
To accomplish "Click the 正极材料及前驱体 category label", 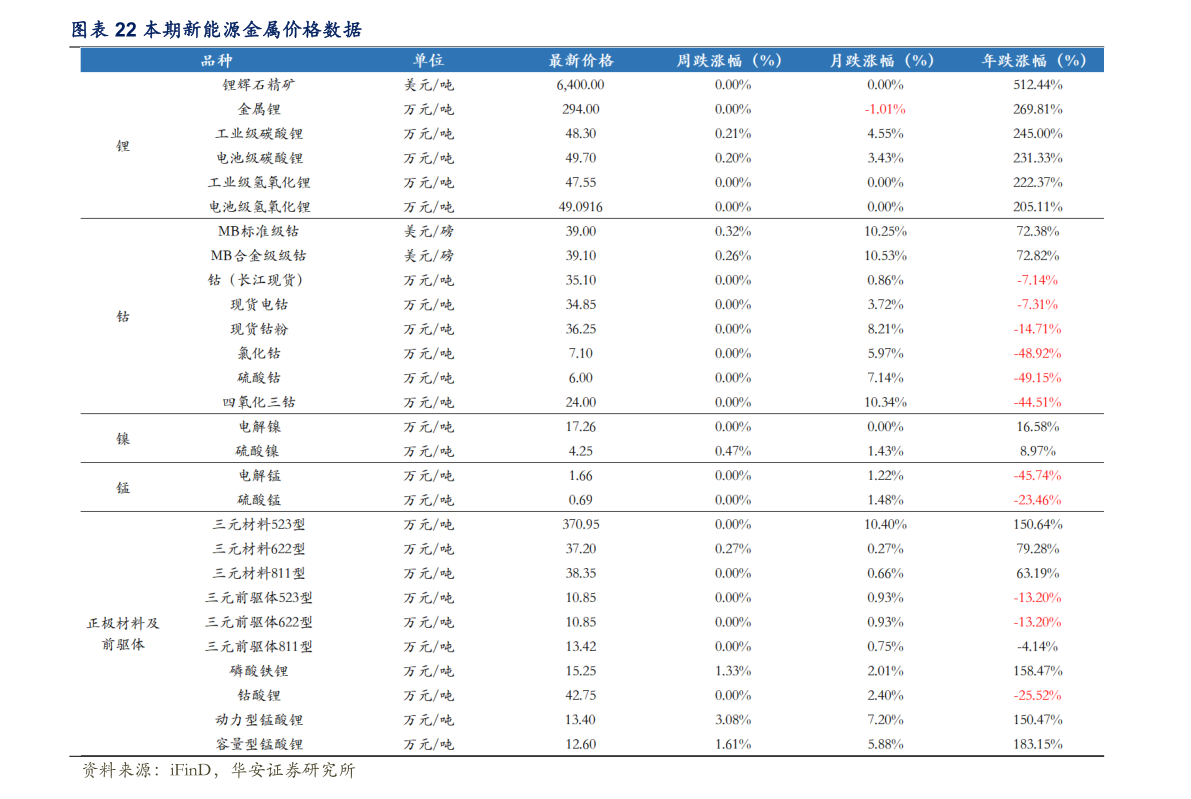I will 123,634.
